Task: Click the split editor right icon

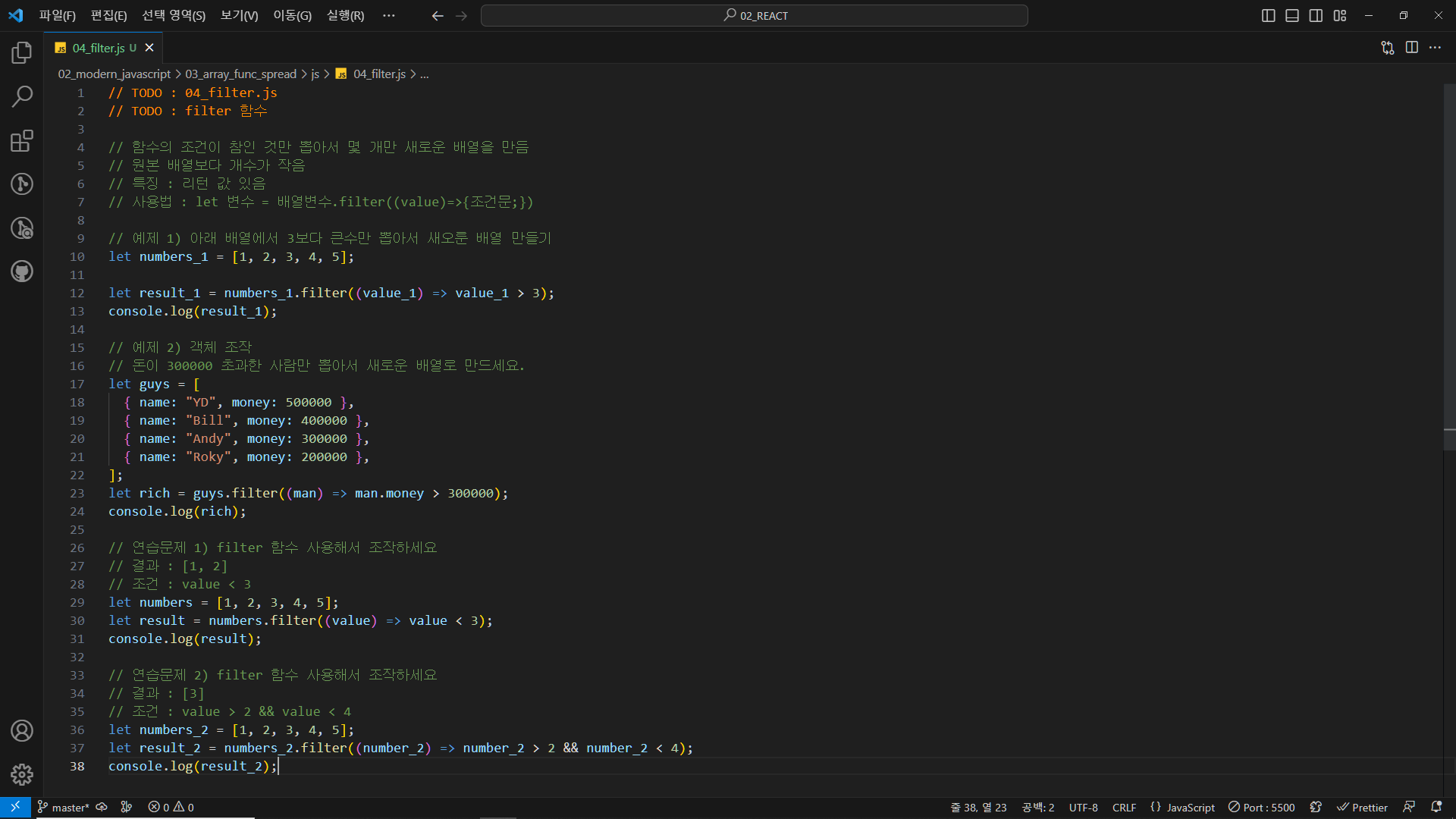Action: click(x=1411, y=48)
